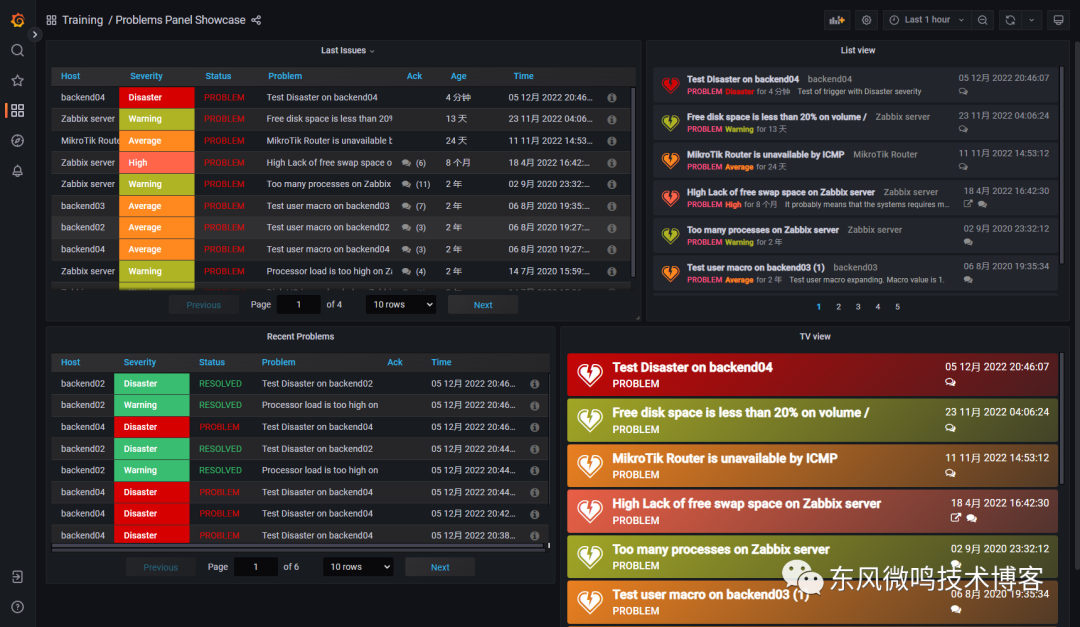Click the dashboard grid icon beside Training
Viewport: 1080px width, 627px height.
[x=51, y=20]
